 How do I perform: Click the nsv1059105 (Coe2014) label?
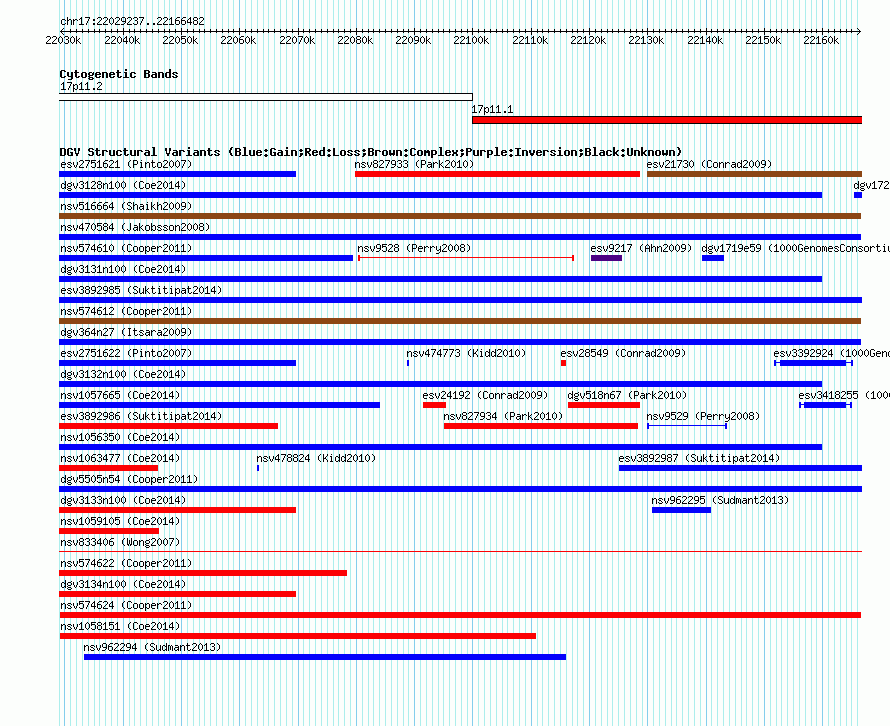tap(120, 521)
